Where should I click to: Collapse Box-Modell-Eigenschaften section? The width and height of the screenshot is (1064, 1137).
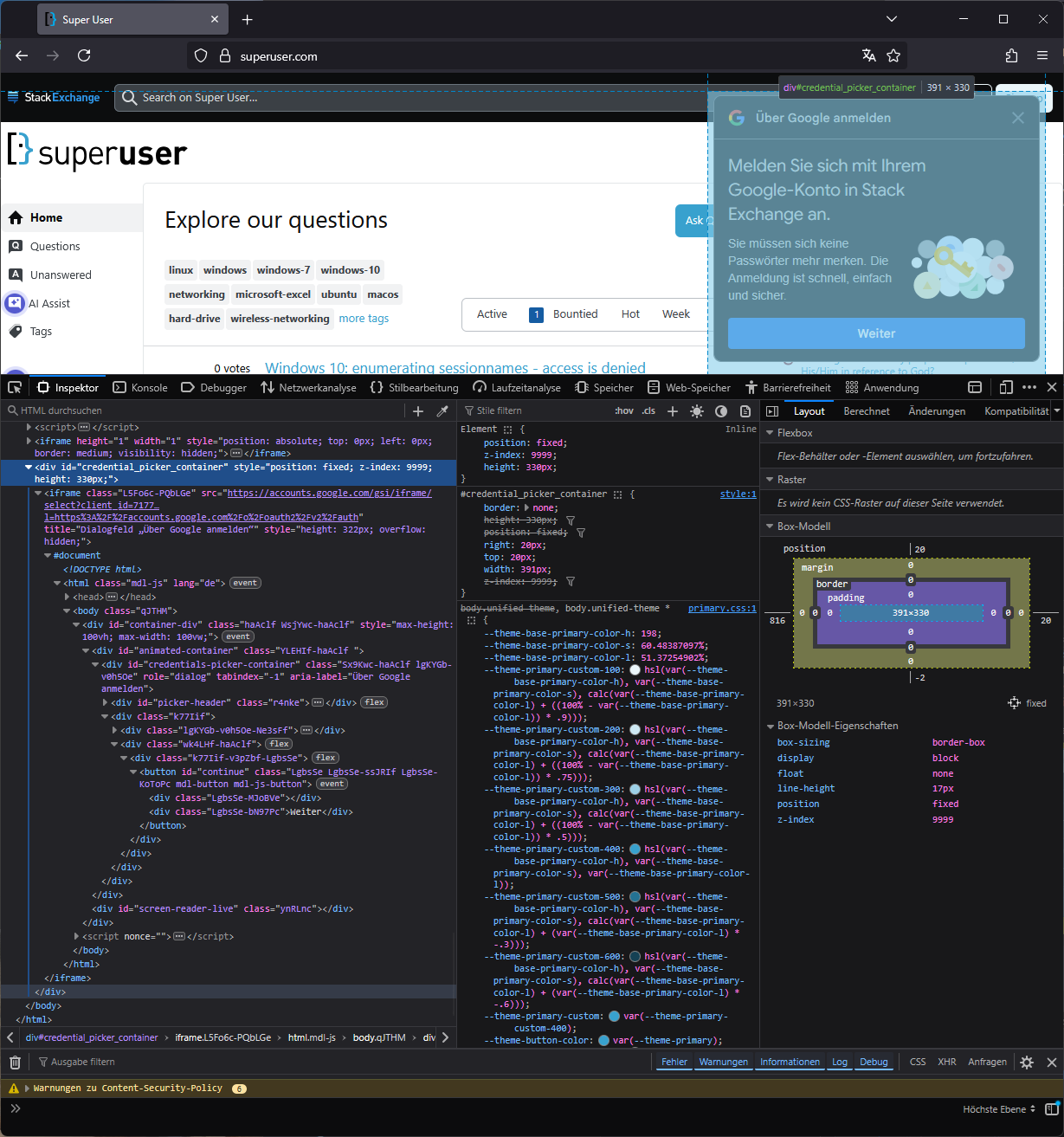[x=771, y=726]
